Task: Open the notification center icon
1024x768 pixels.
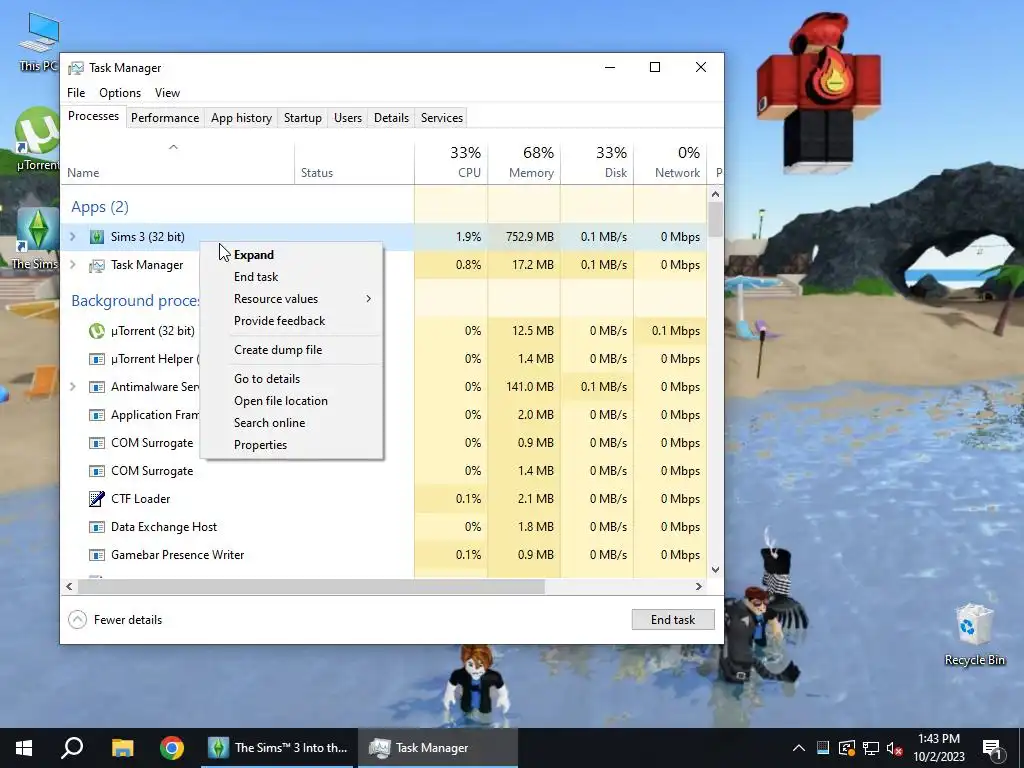Action: [x=993, y=748]
